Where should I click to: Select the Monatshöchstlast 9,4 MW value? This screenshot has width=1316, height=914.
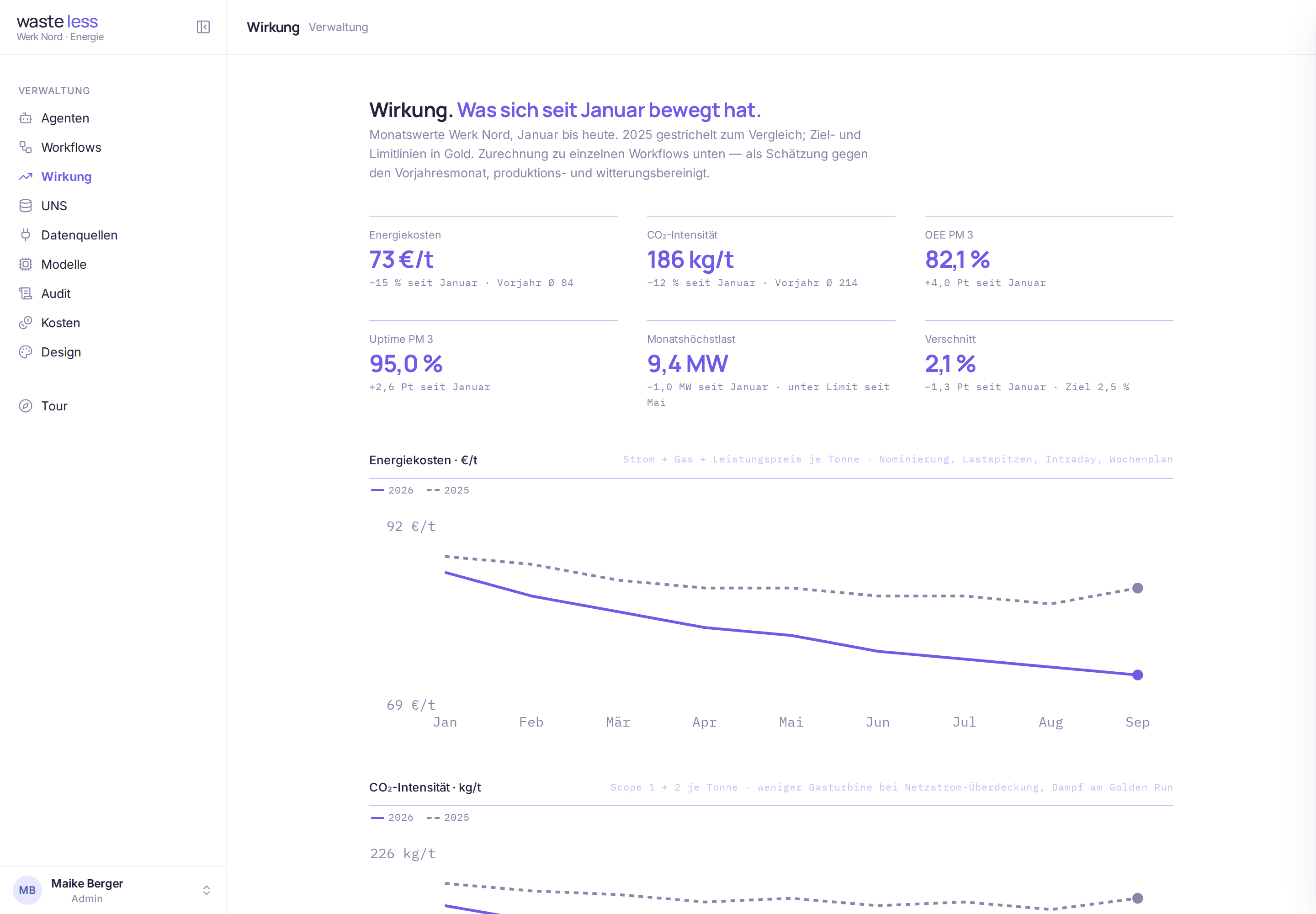(687, 364)
